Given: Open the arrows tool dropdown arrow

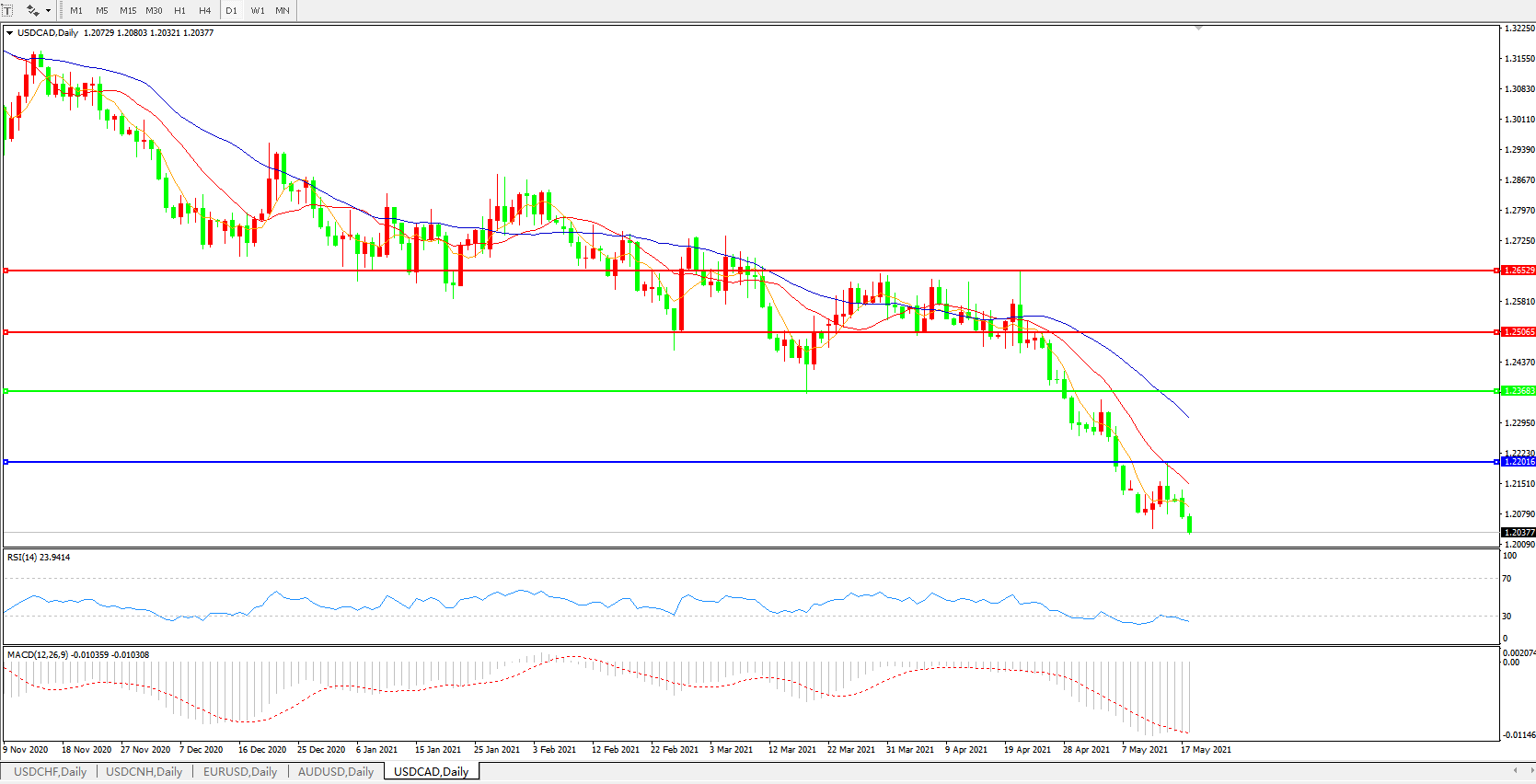Looking at the screenshot, I should (48, 11).
